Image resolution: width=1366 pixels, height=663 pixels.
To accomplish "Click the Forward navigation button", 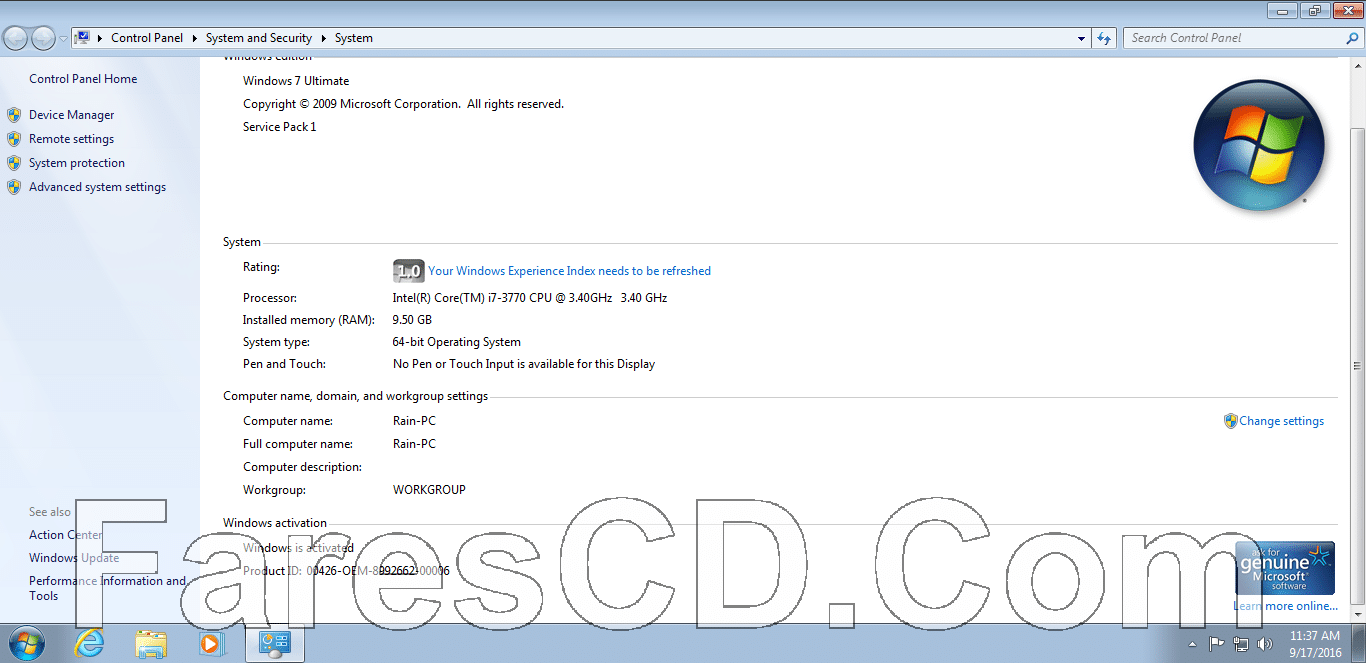I will 43,38.
